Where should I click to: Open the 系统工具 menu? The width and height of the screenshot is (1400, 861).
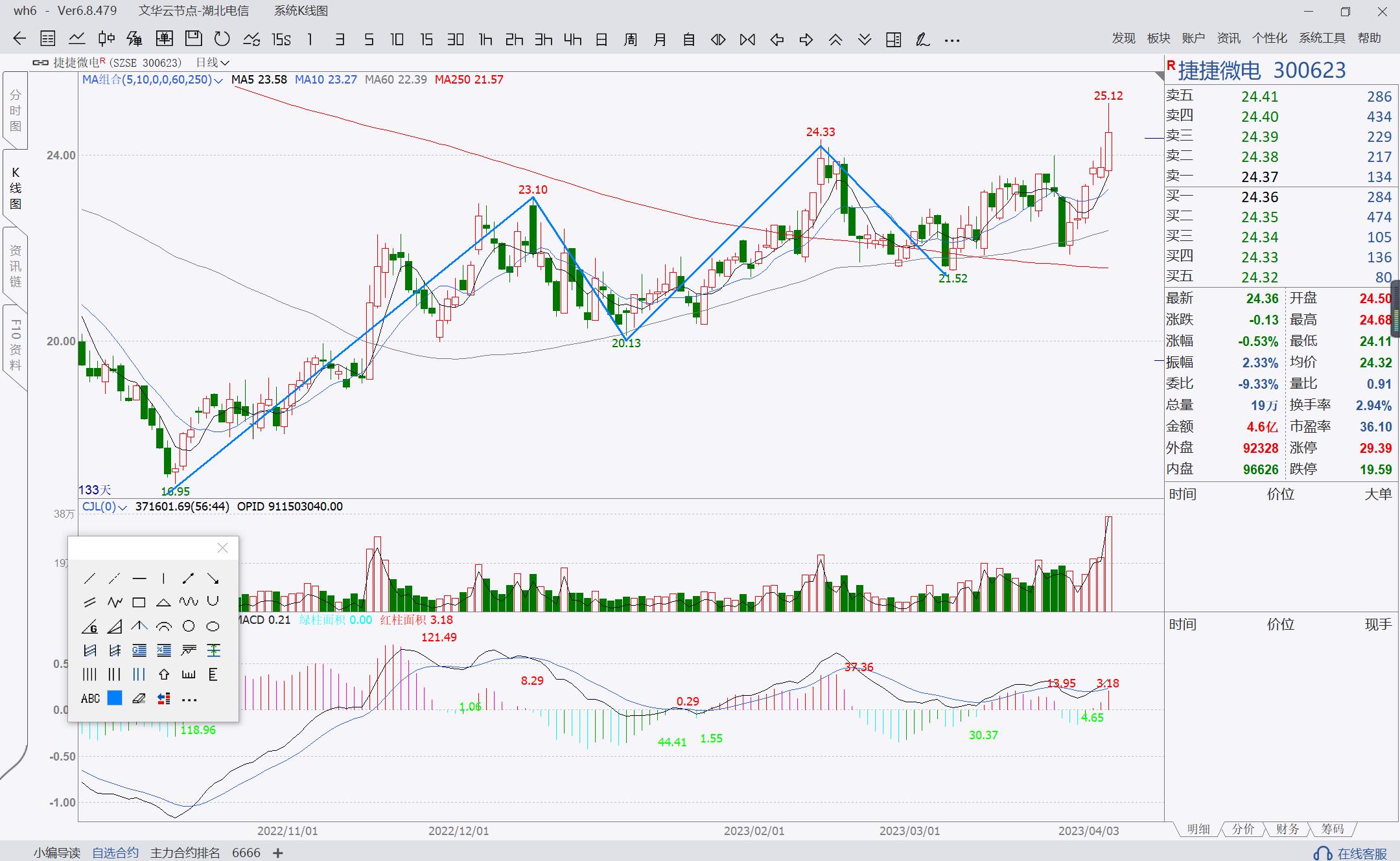(1322, 38)
